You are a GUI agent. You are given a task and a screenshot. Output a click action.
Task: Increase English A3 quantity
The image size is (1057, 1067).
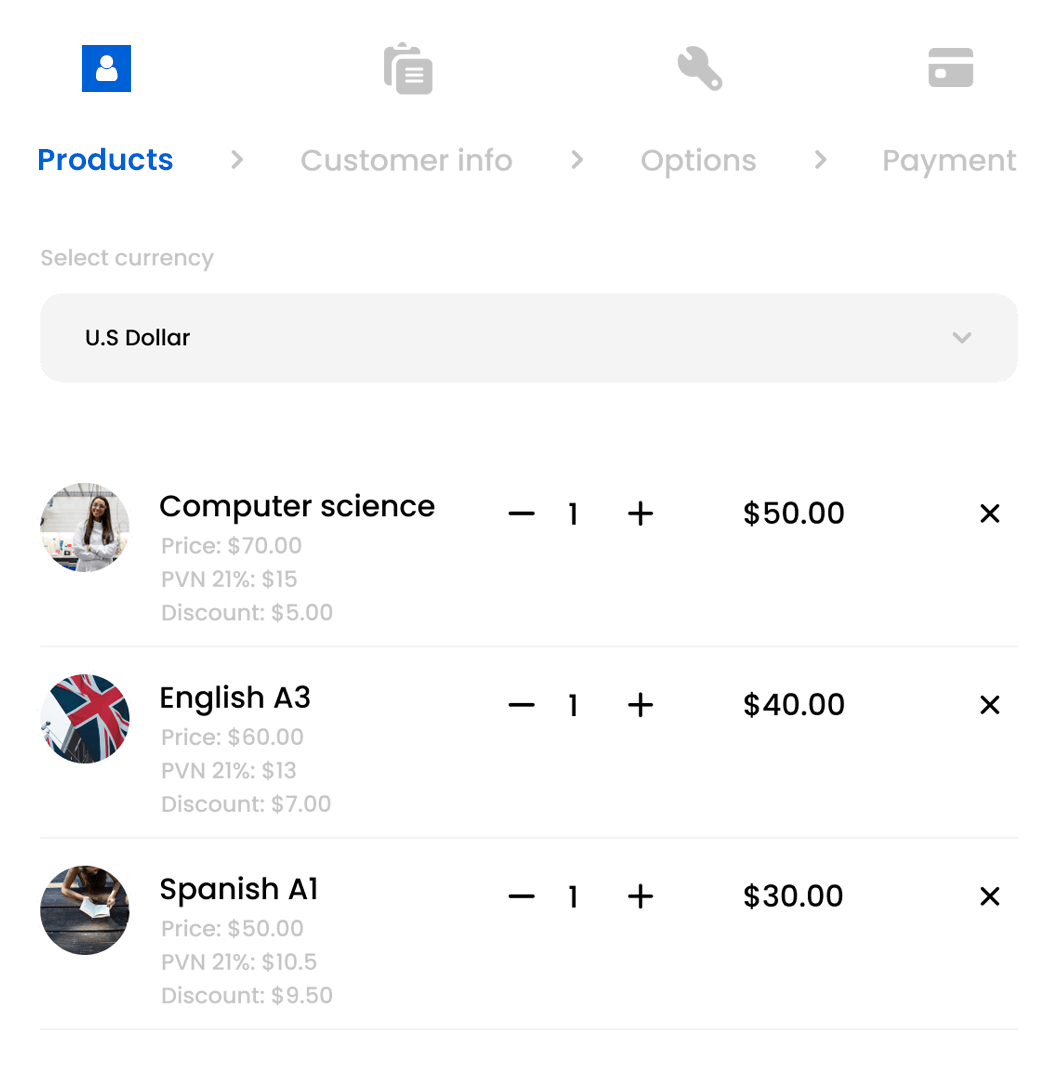coord(640,705)
